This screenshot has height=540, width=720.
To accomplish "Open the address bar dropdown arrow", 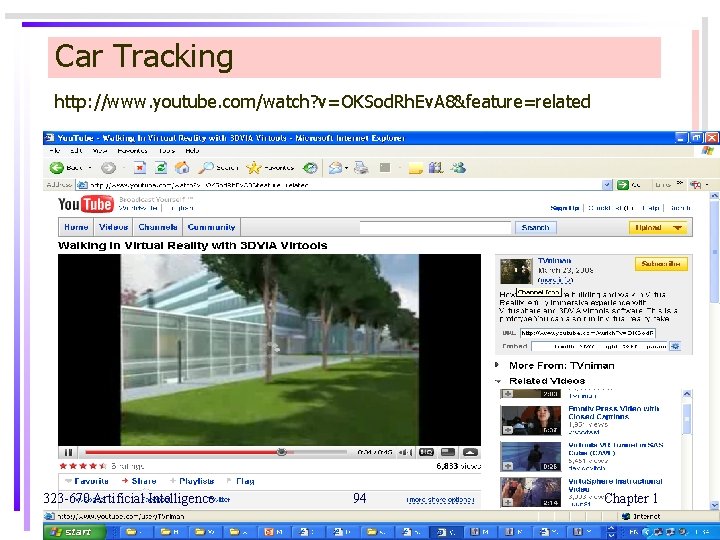I will 607,185.
